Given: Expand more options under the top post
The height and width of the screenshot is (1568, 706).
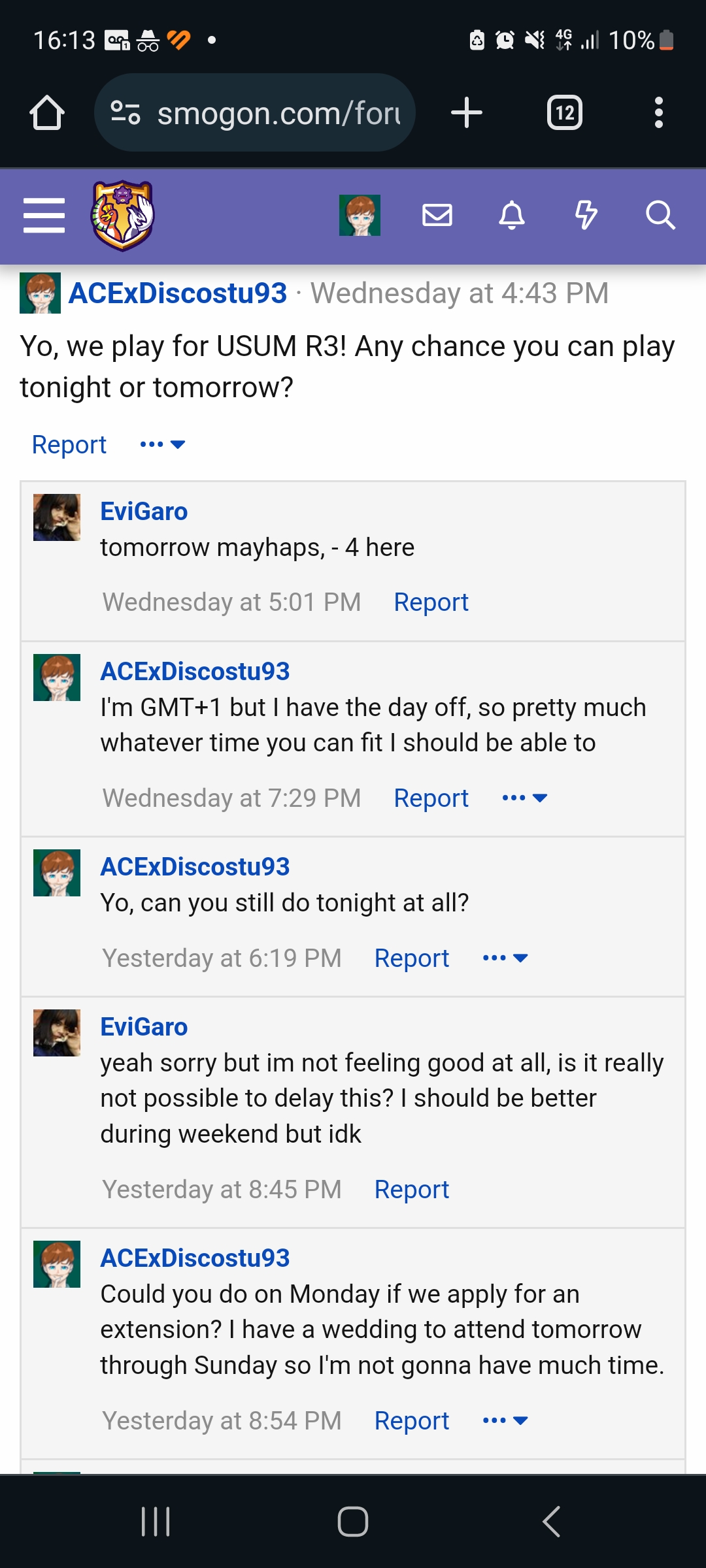Looking at the screenshot, I should [x=163, y=445].
